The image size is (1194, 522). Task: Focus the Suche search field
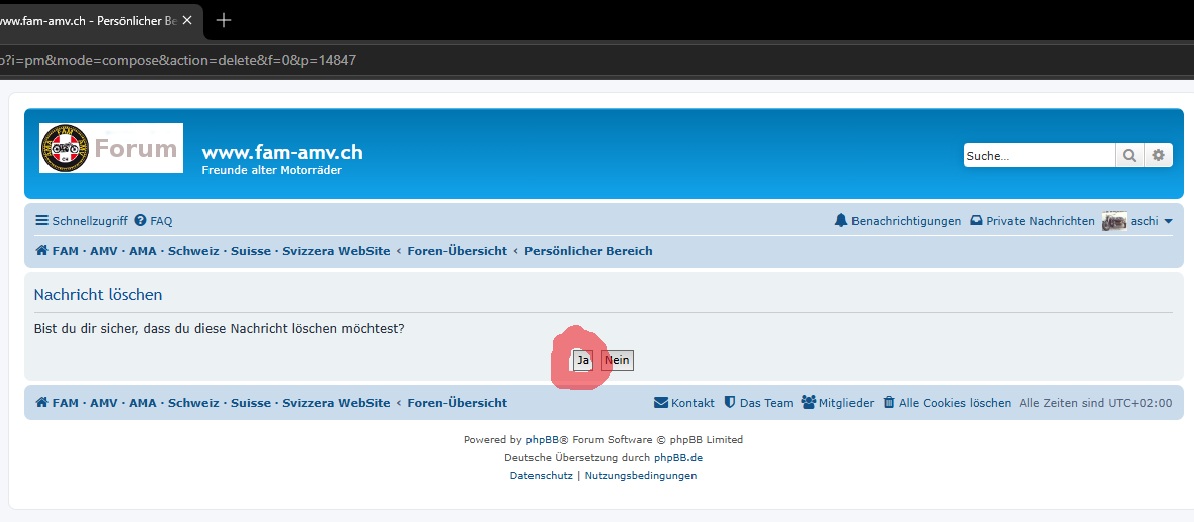(x=1039, y=155)
